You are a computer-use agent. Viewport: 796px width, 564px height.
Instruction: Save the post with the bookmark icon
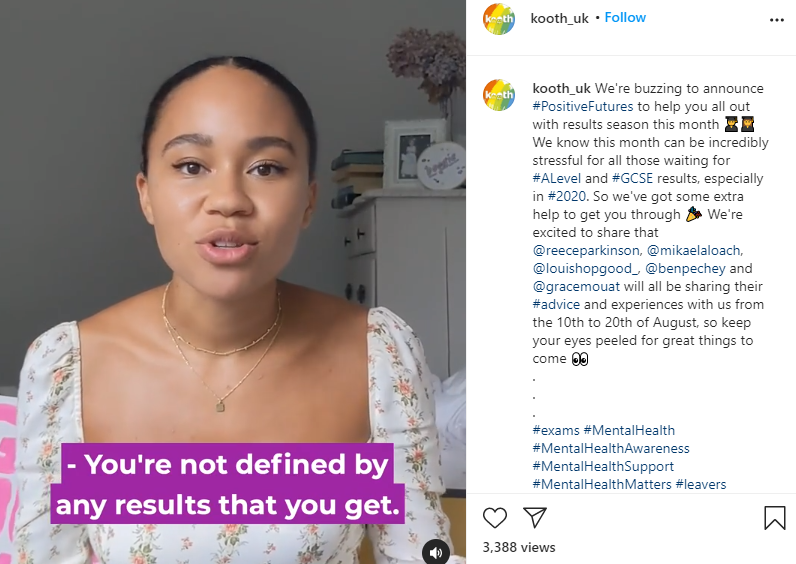[774, 517]
